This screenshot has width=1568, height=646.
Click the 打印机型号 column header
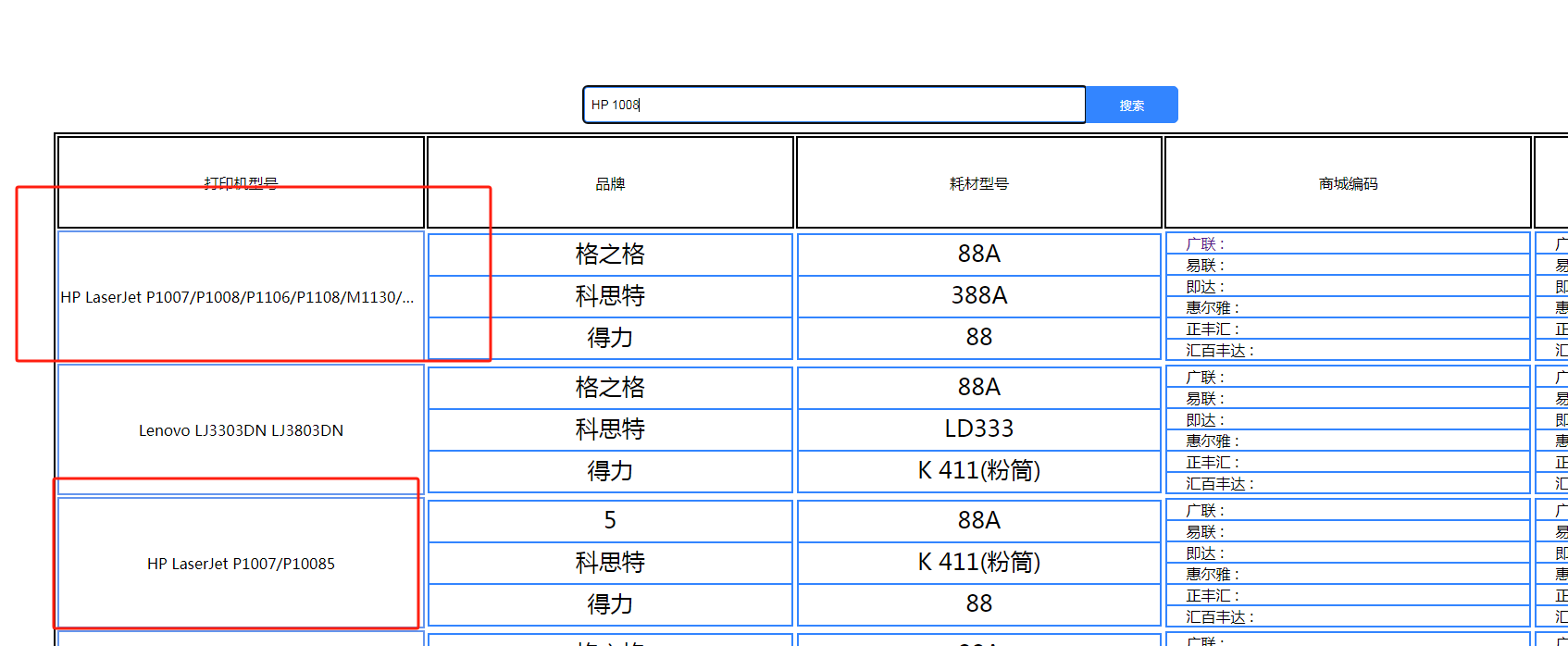click(x=241, y=182)
